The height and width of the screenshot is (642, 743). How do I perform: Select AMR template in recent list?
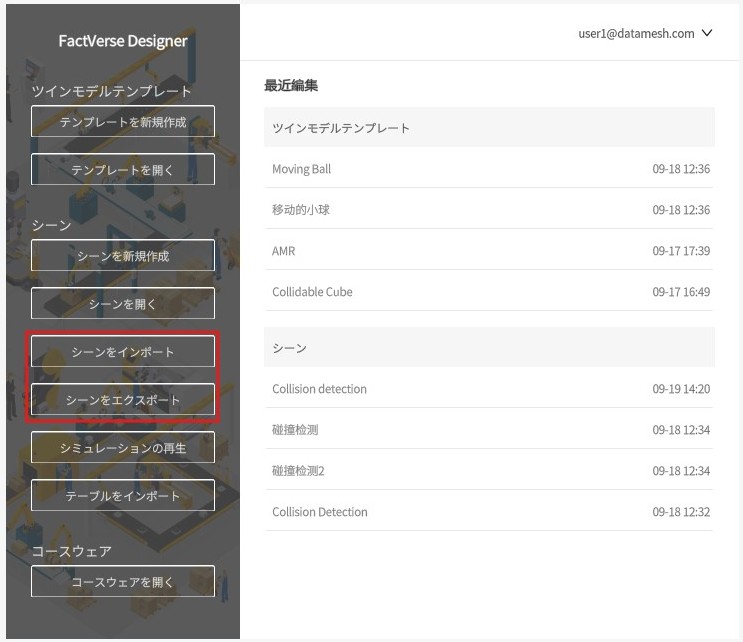tap(283, 251)
